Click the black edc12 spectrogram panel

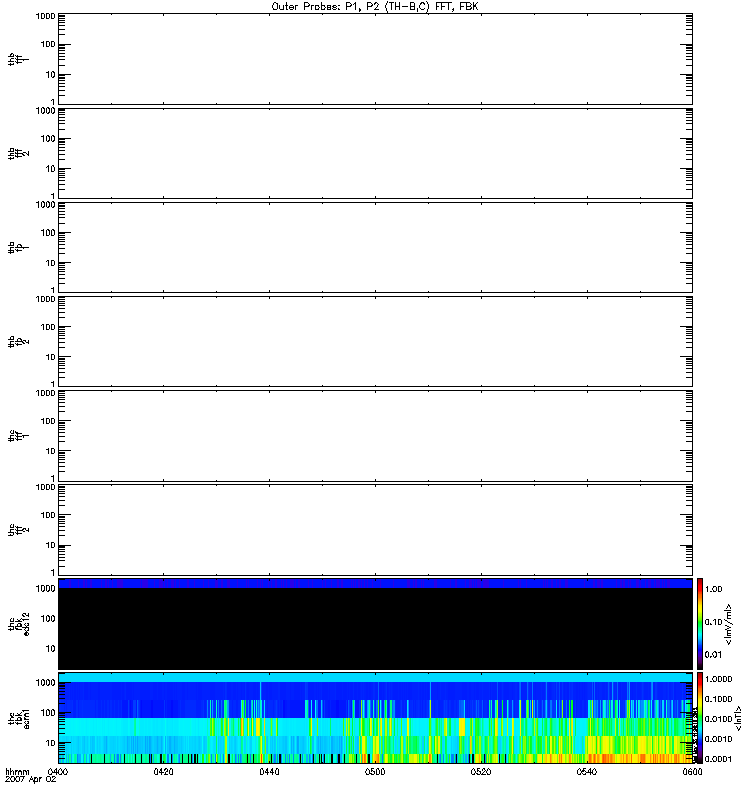(375, 624)
